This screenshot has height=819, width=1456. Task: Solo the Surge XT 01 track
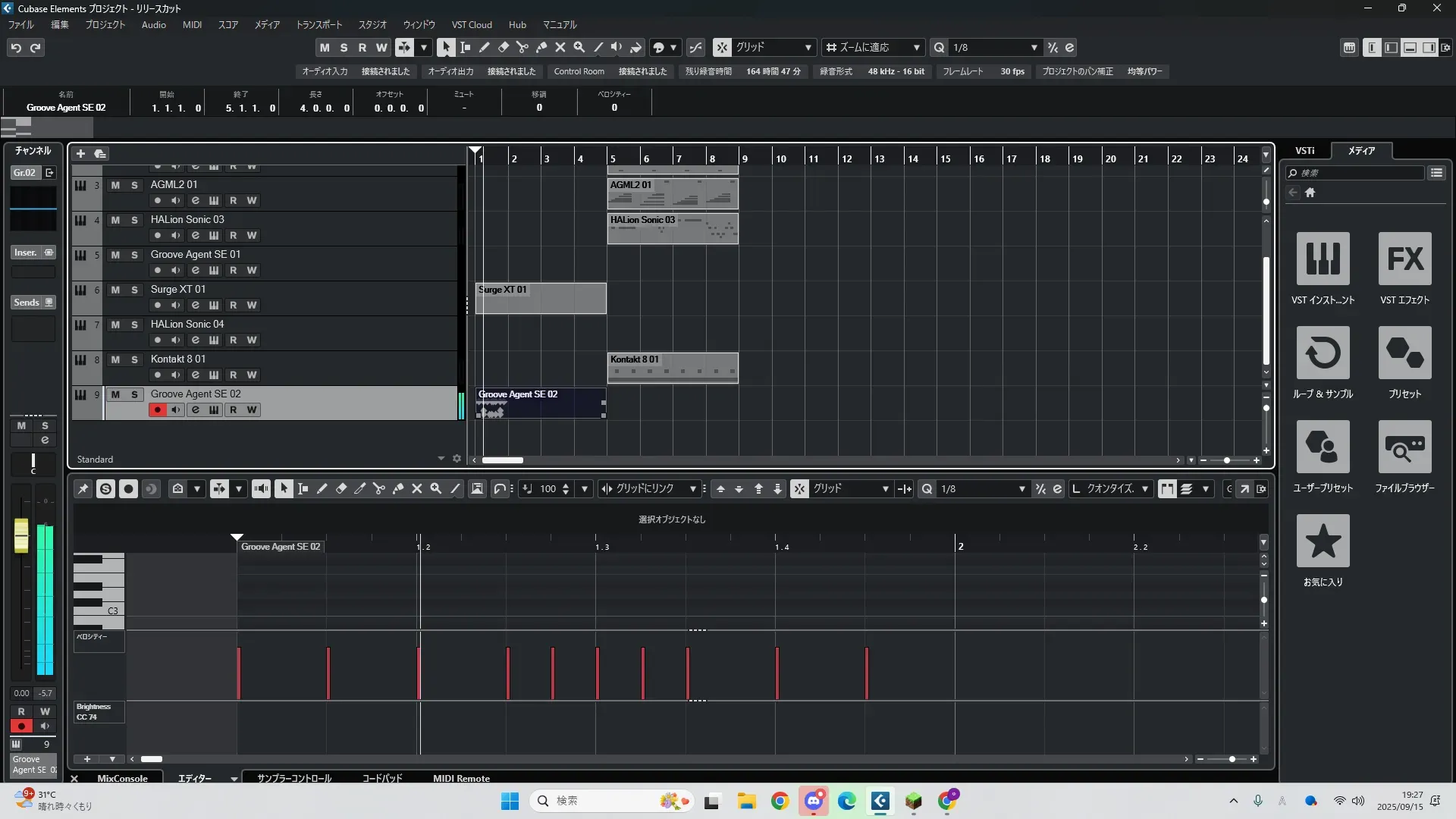coord(134,290)
